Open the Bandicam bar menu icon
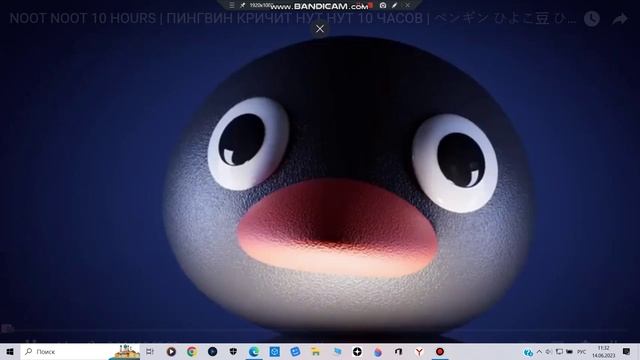The width and height of the screenshot is (640, 360). point(232,5)
